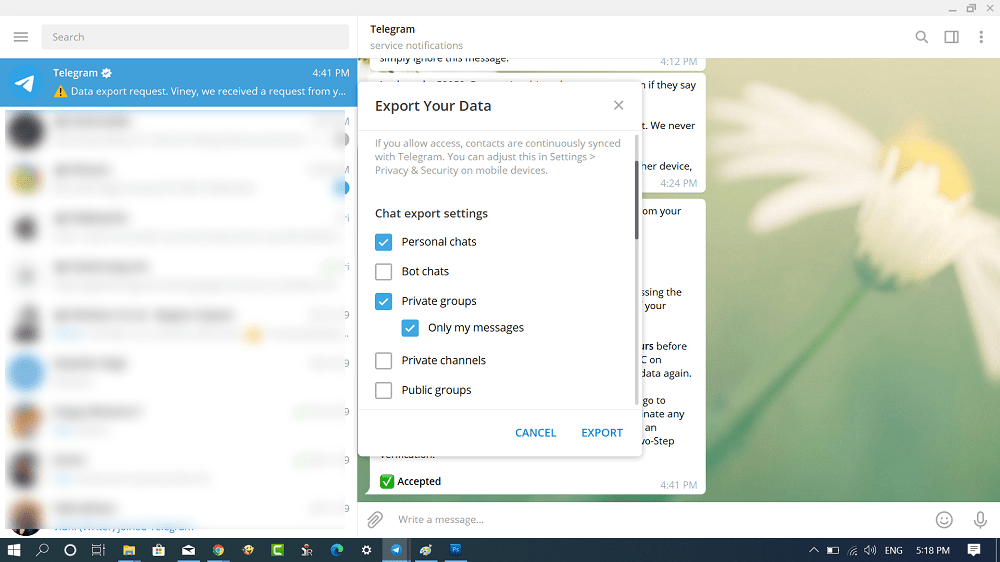The image size is (1000, 562).
Task: Open Google Chrome from taskbar
Action: [x=218, y=550]
